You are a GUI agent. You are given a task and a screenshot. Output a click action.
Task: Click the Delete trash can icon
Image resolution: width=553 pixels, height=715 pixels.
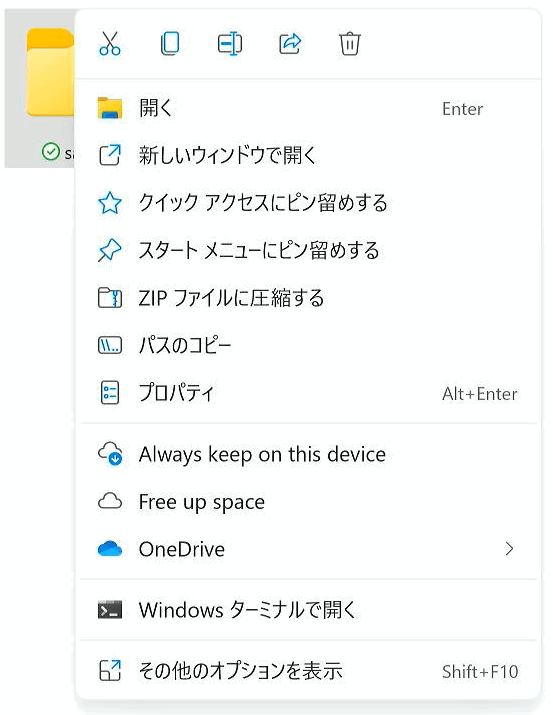pos(350,44)
